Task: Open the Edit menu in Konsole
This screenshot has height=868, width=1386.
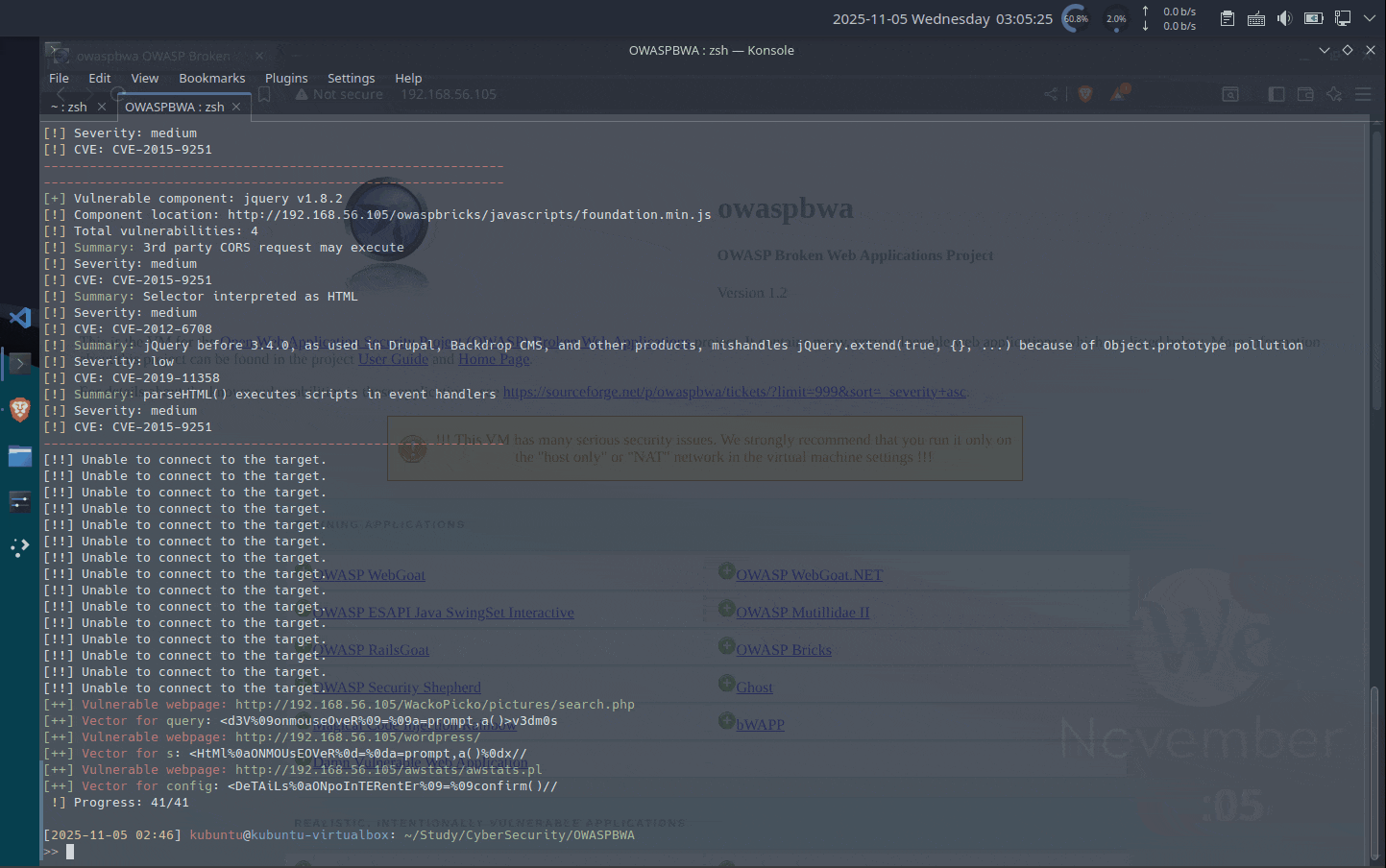Action: click(x=100, y=78)
